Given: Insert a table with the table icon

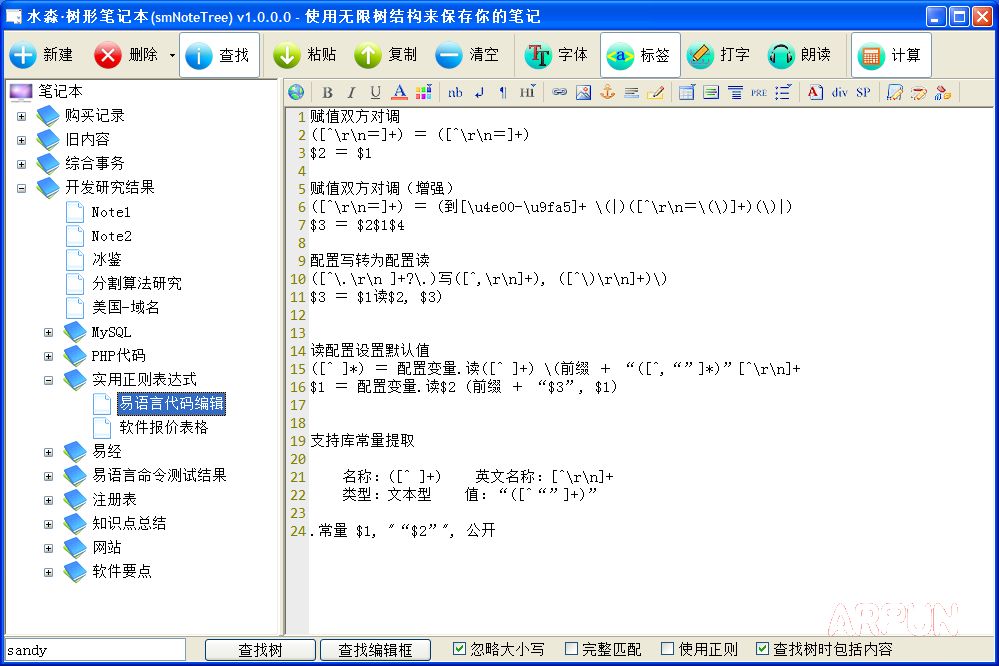Looking at the screenshot, I should coord(686,92).
